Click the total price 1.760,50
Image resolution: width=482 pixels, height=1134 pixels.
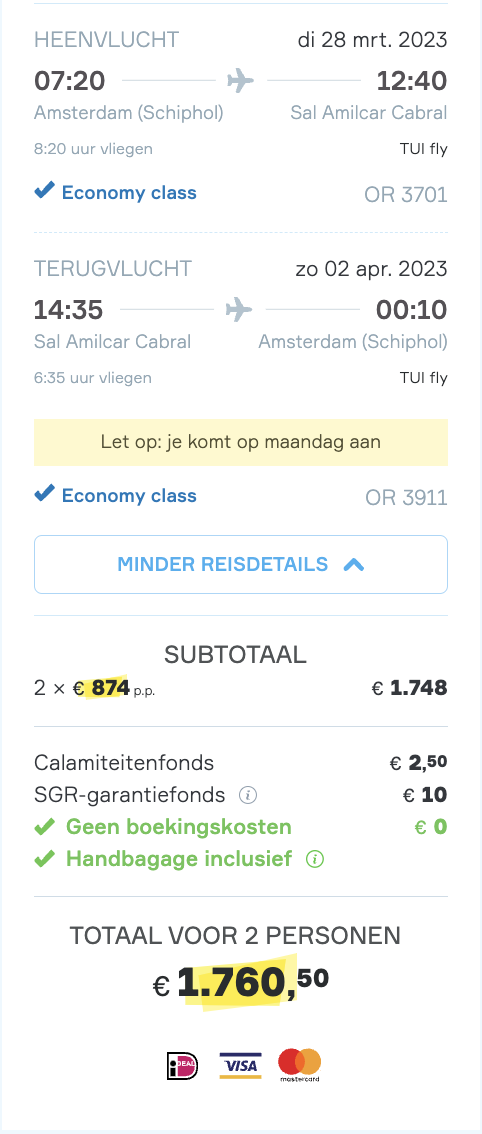[x=241, y=983]
